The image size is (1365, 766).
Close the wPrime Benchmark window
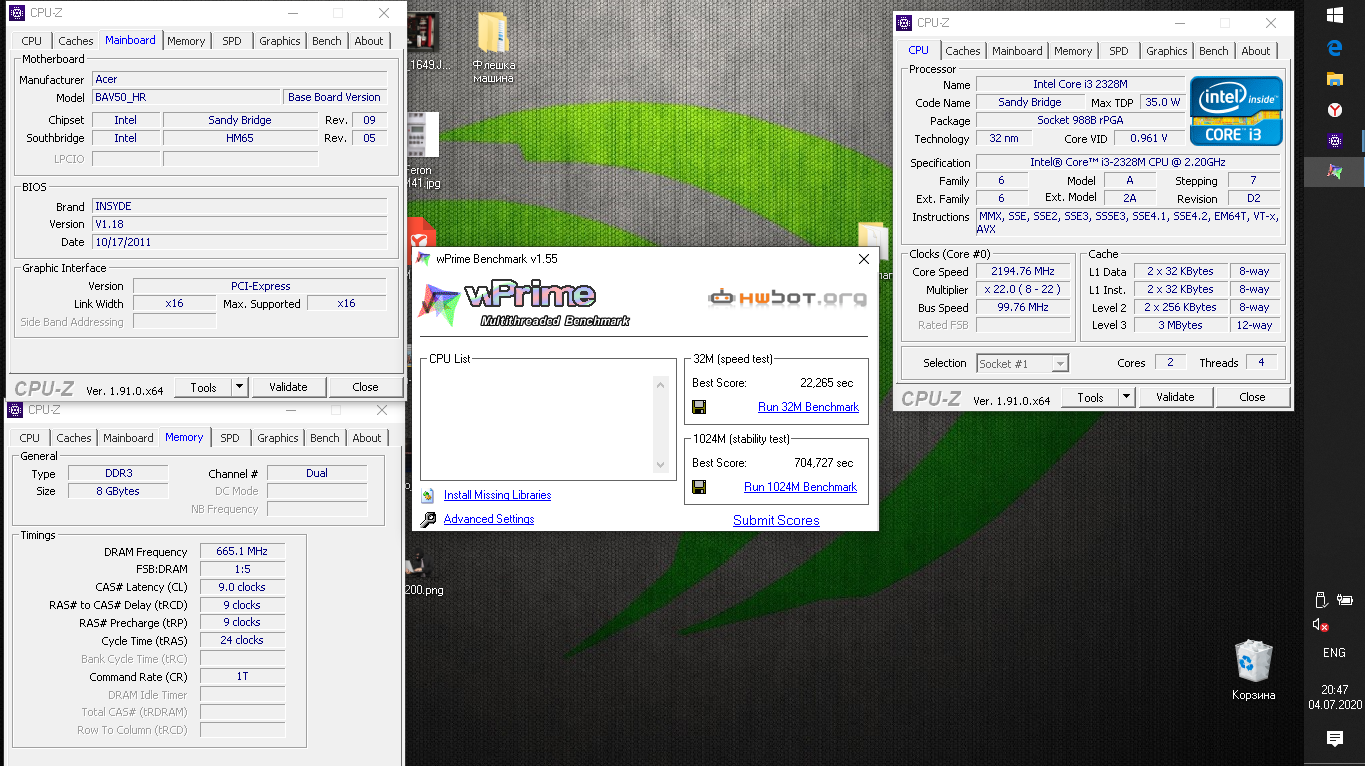click(864, 259)
